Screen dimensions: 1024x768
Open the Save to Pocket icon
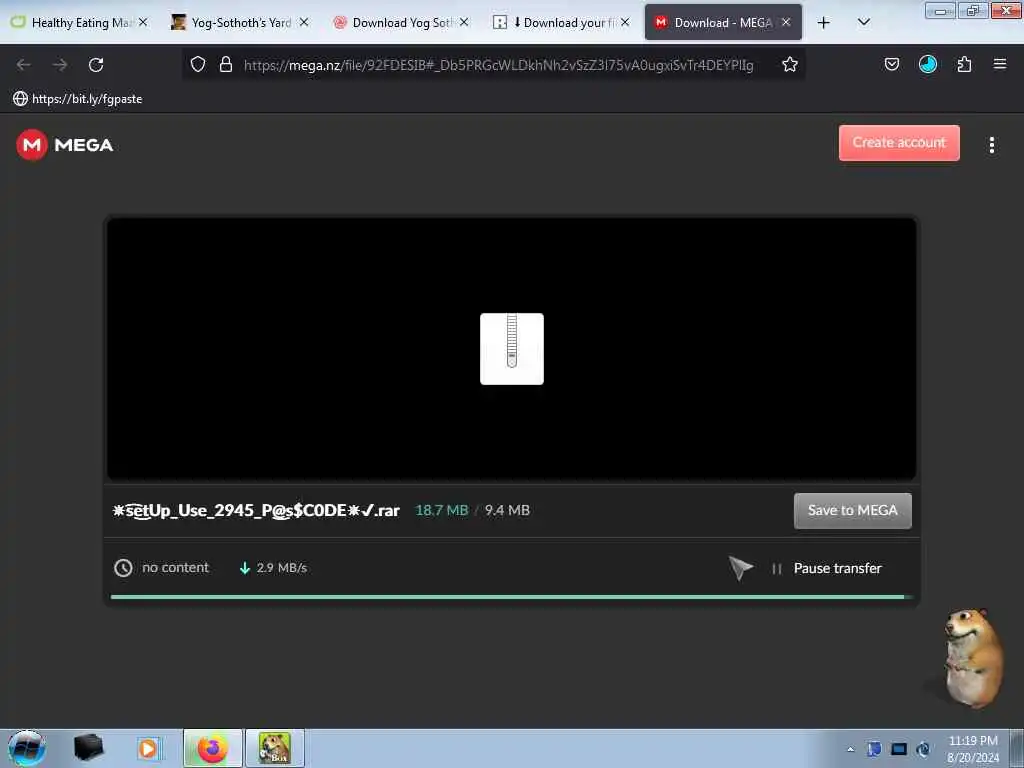(x=891, y=64)
